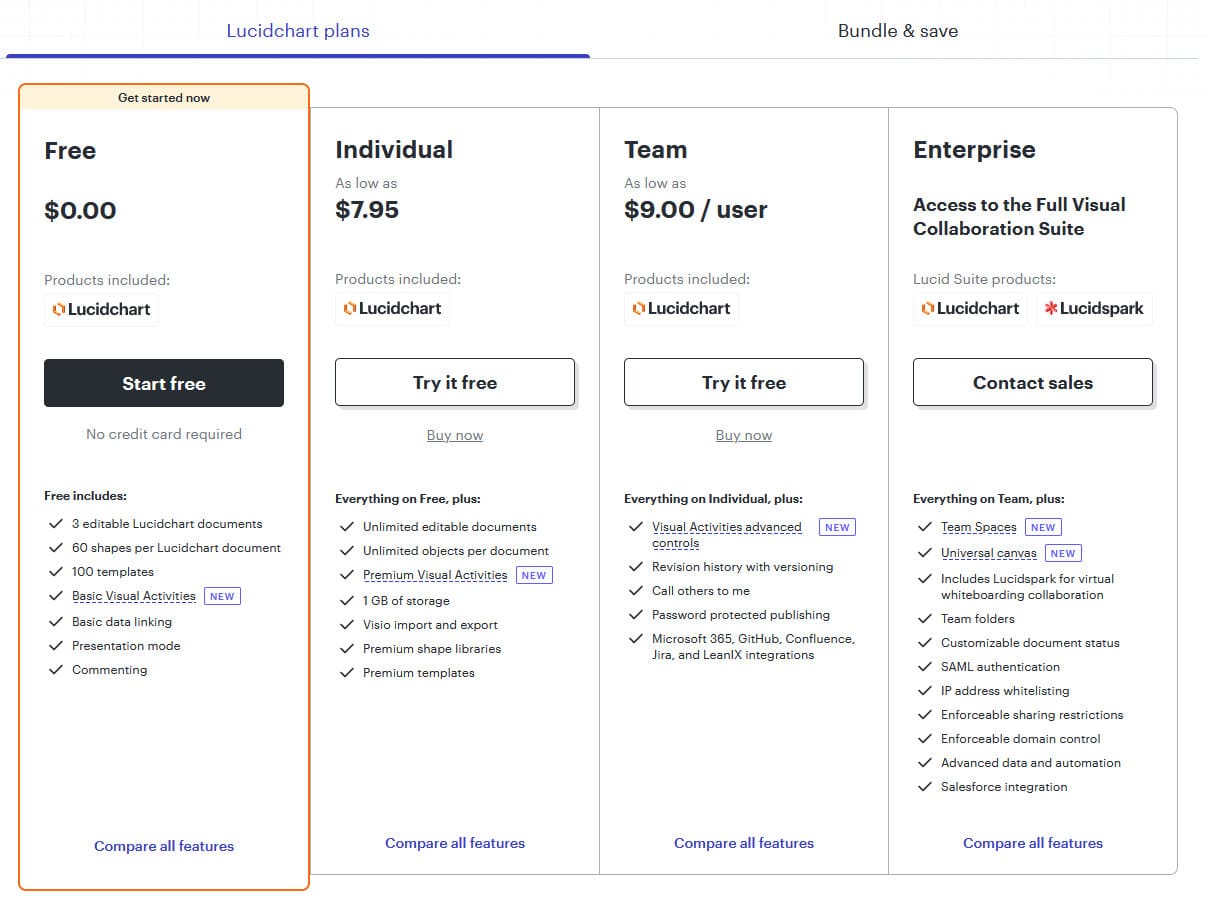Click Premium templates feature text
Image resolution: width=1206 pixels, height=907 pixels.
pos(419,673)
